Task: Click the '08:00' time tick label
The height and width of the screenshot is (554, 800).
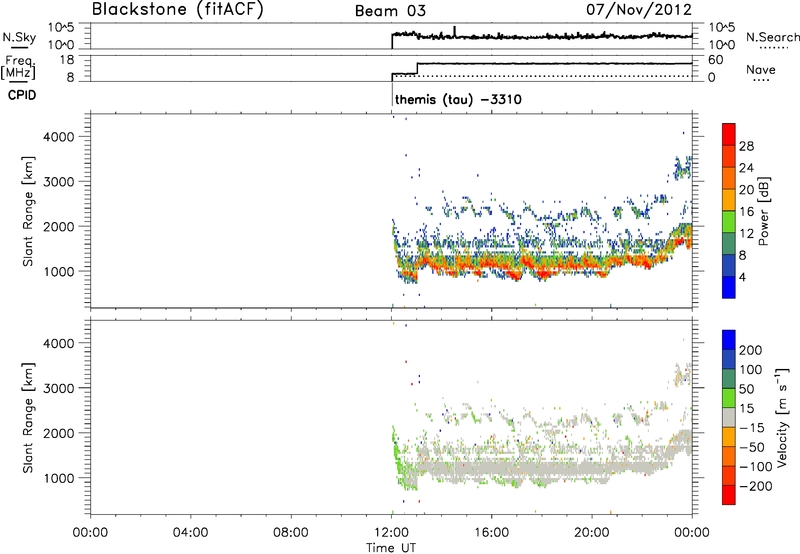Action: (x=291, y=533)
